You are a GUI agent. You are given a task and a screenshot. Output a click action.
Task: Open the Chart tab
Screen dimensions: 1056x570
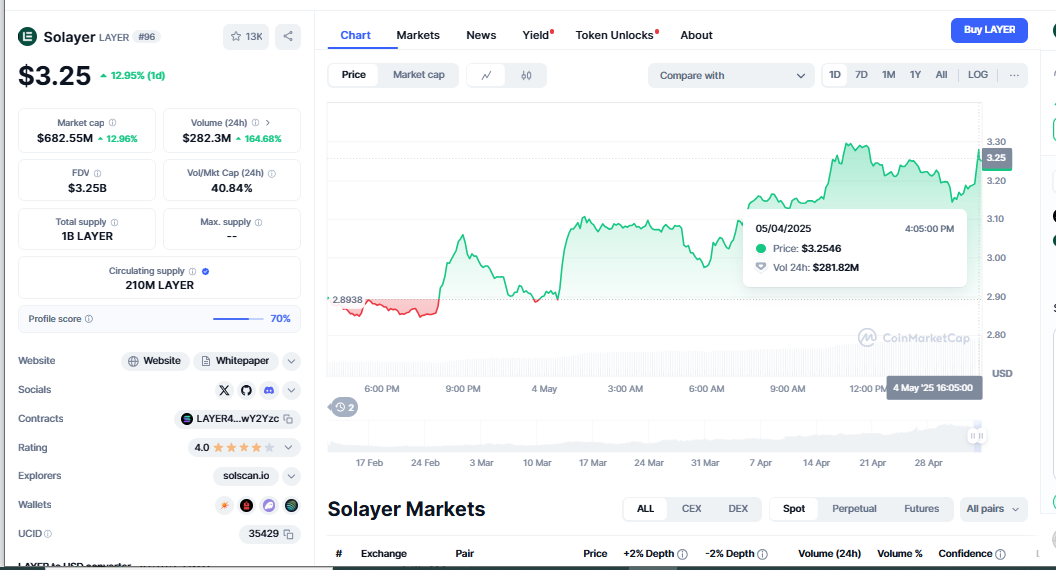(356, 35)
